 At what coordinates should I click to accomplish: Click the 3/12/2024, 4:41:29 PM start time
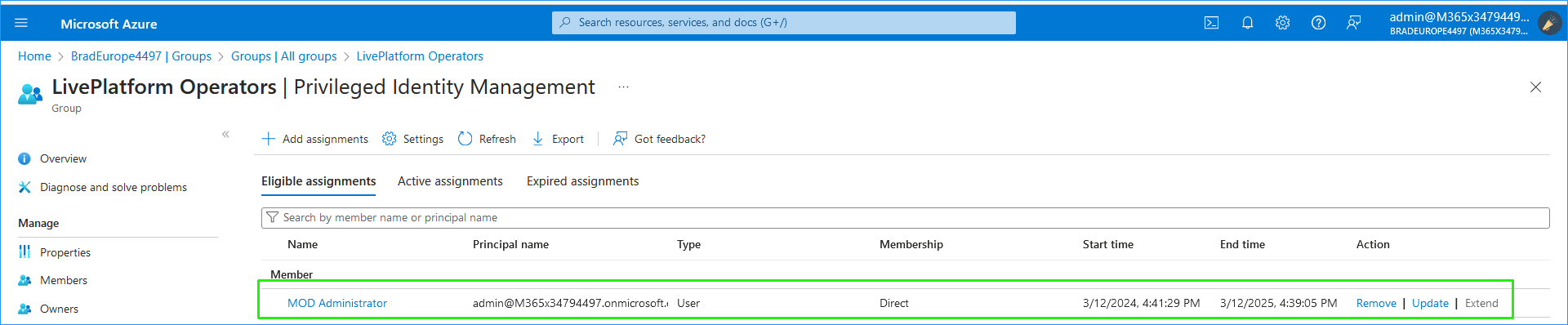pos(1142,303)
